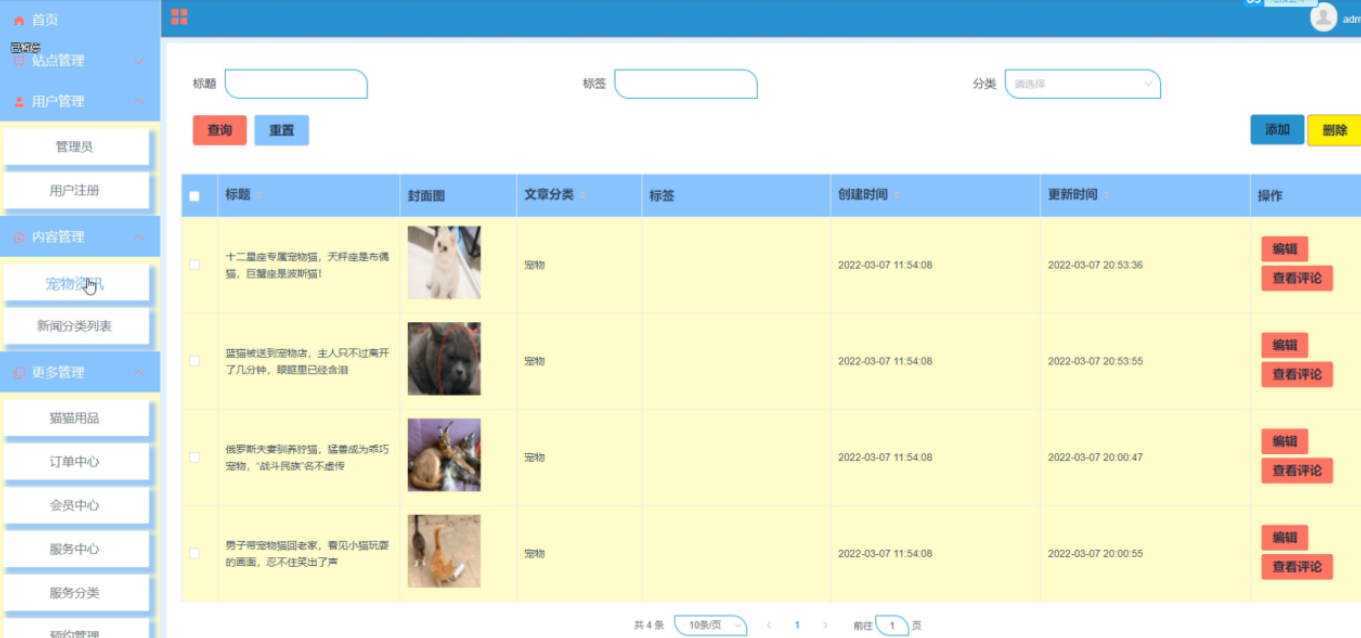1361x638 pixels.
Task: Check the row for 男子带宠物猫回老家 article
Action: click(194, 553)
